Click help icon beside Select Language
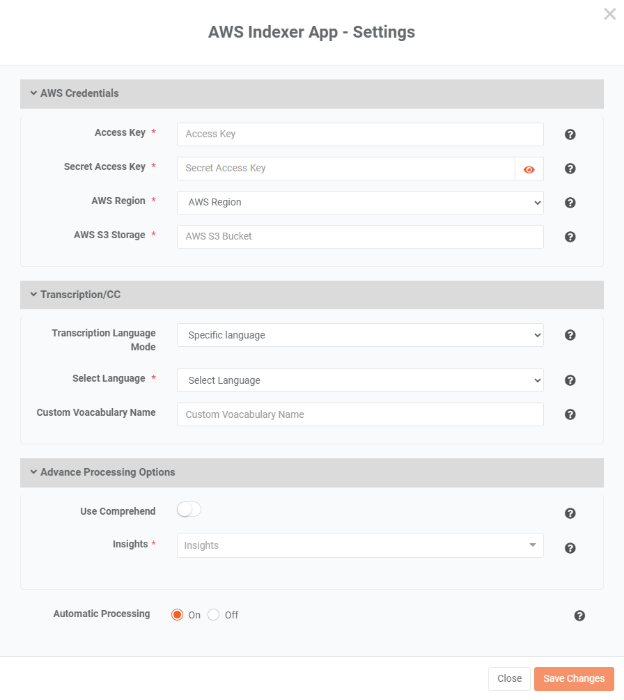The image size is (624, 700). point(570,381)
